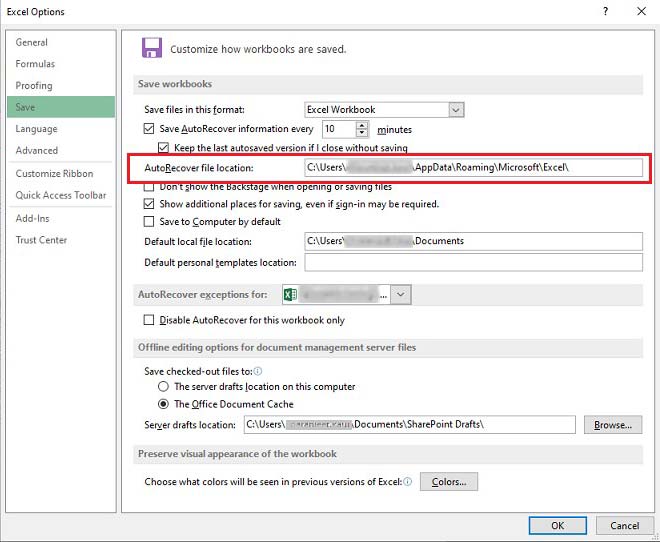Viewport: 660px width, 542px height.
Task: Decrease AutoRecover minutes with down arrow
Action: tap(362, 133)
